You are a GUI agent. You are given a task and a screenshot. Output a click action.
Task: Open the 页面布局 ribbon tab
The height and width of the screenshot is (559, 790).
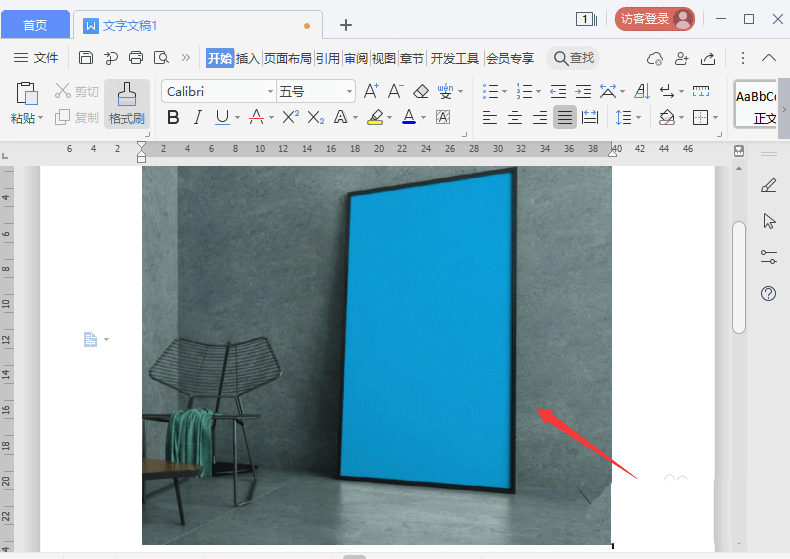287,58
